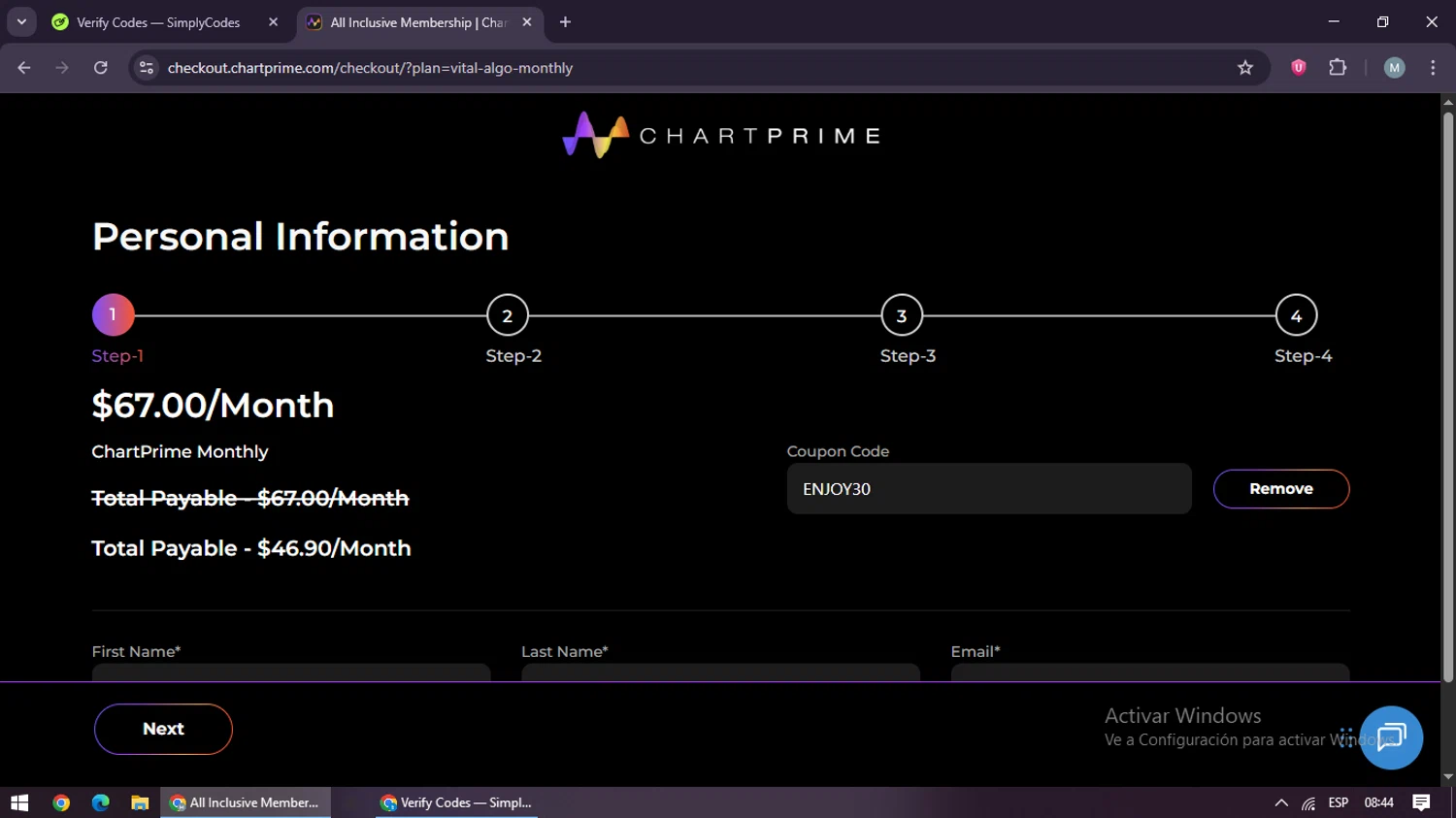Focus the First Name field

pyautogui.click(x=291, y=672)
